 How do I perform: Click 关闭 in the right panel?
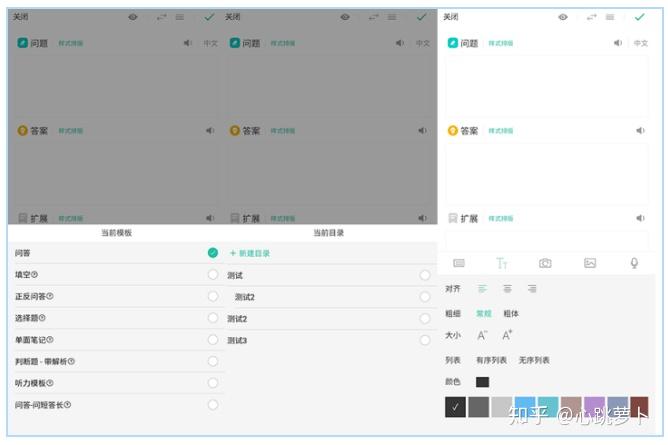coord(450,17)
